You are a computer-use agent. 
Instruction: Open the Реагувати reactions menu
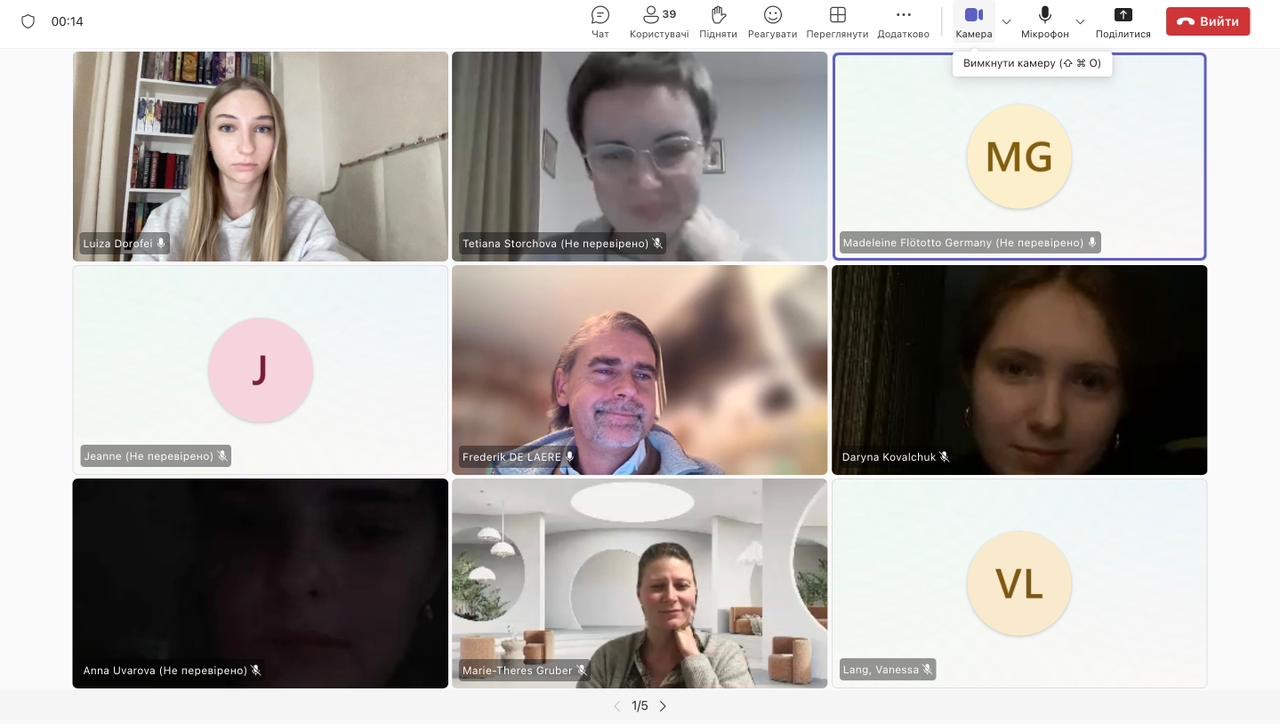pyautogui.click(x=773, y=21)
